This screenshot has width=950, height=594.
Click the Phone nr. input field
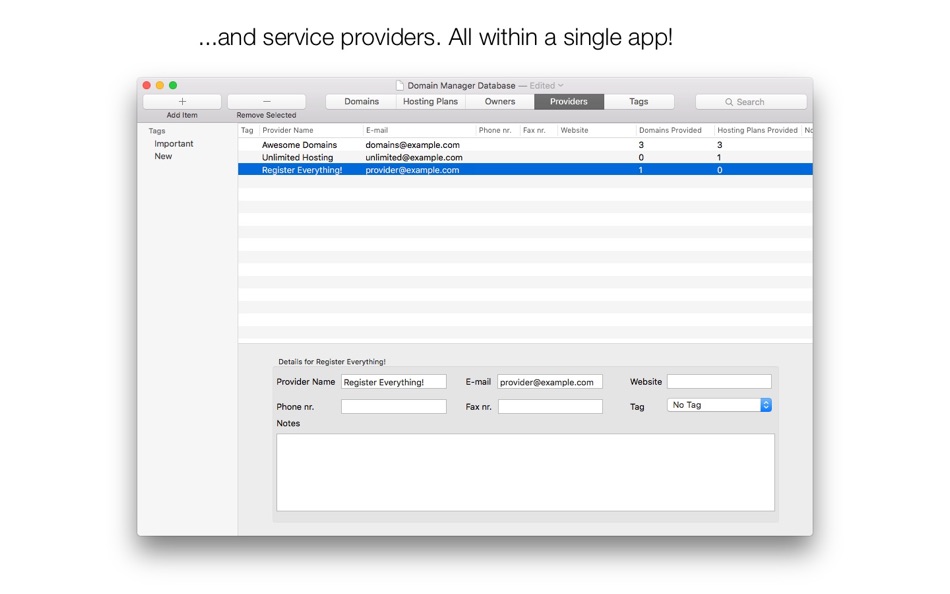point(394,406)
